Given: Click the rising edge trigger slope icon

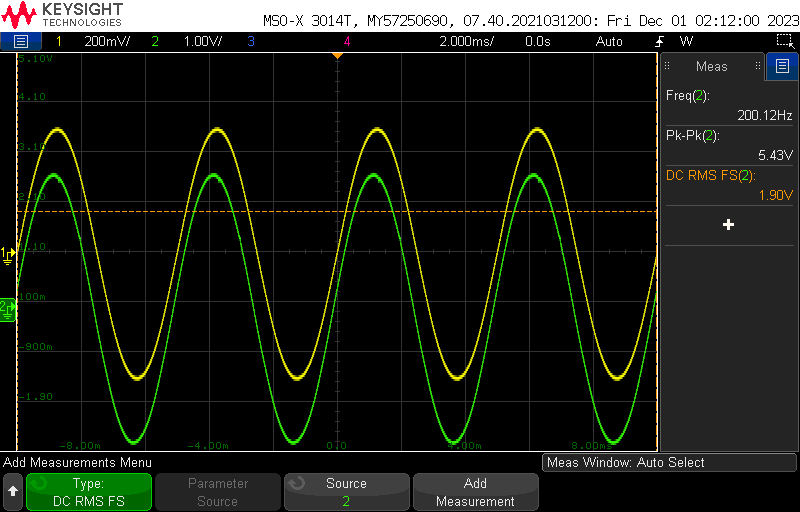Looking at the screenshot, I should 662,41.
